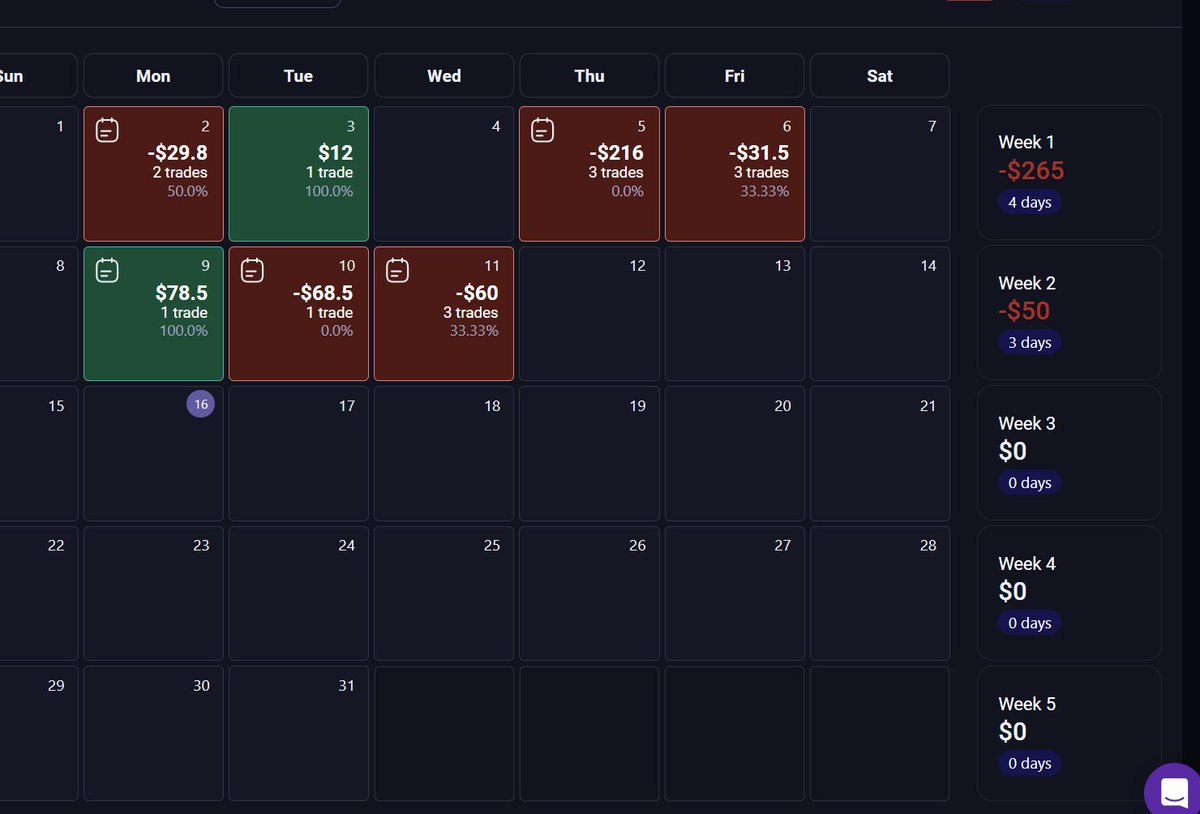
Task: Select empty day 30 cell
Action: 153,734
